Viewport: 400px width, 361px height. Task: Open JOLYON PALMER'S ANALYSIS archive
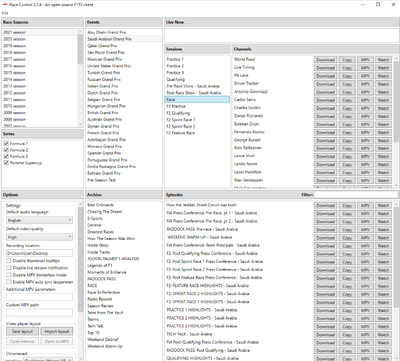(113, 259)
